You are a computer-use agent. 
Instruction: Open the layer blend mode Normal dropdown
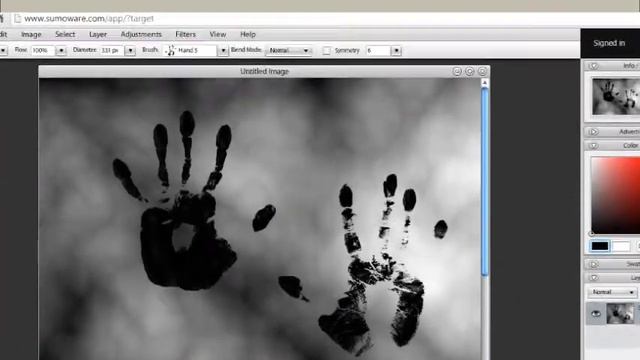click(612, 292)
